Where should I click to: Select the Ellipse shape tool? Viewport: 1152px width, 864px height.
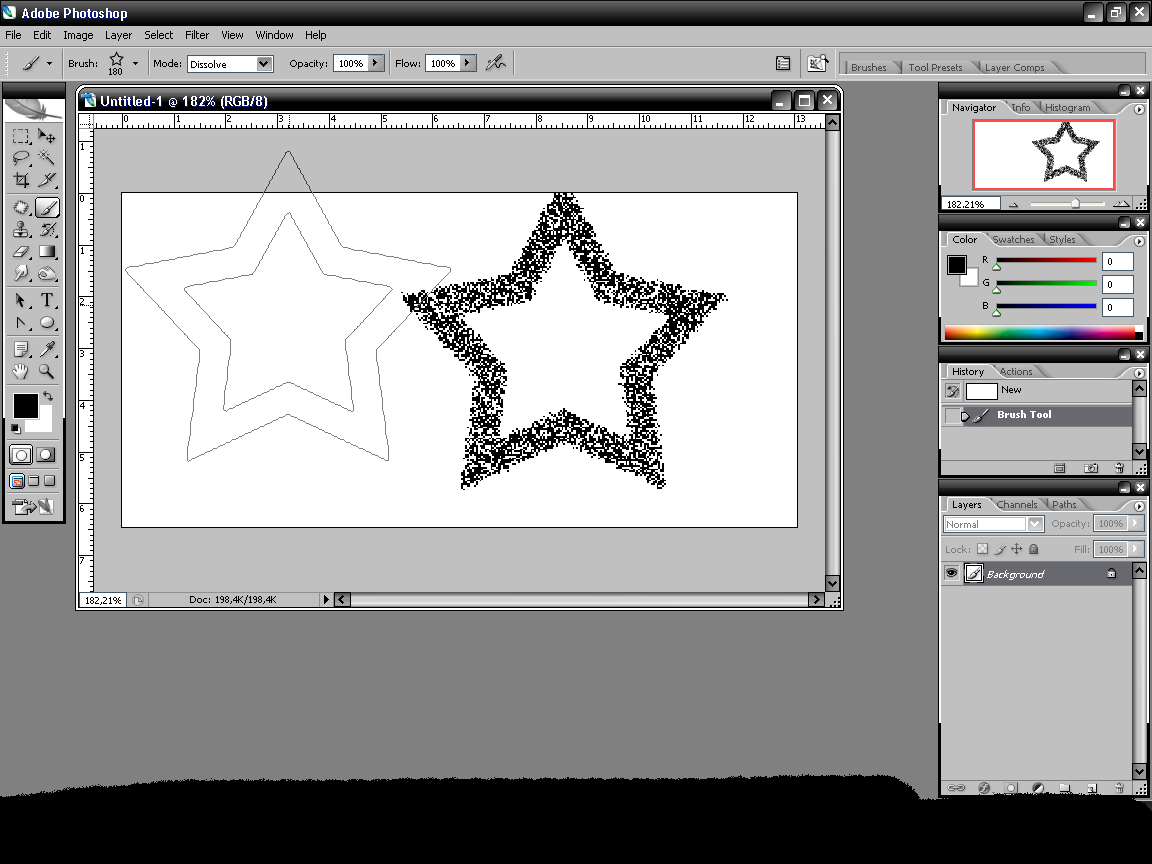pyautogui.click(x=46, y=323)
